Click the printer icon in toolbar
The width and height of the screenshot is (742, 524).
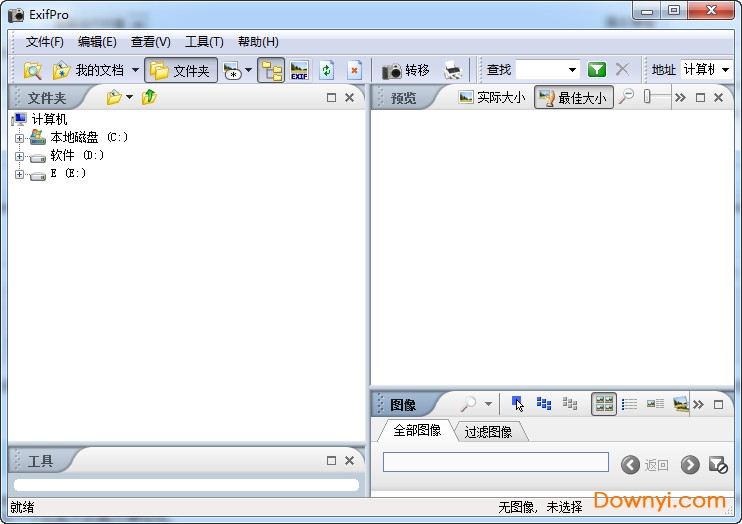453,70
